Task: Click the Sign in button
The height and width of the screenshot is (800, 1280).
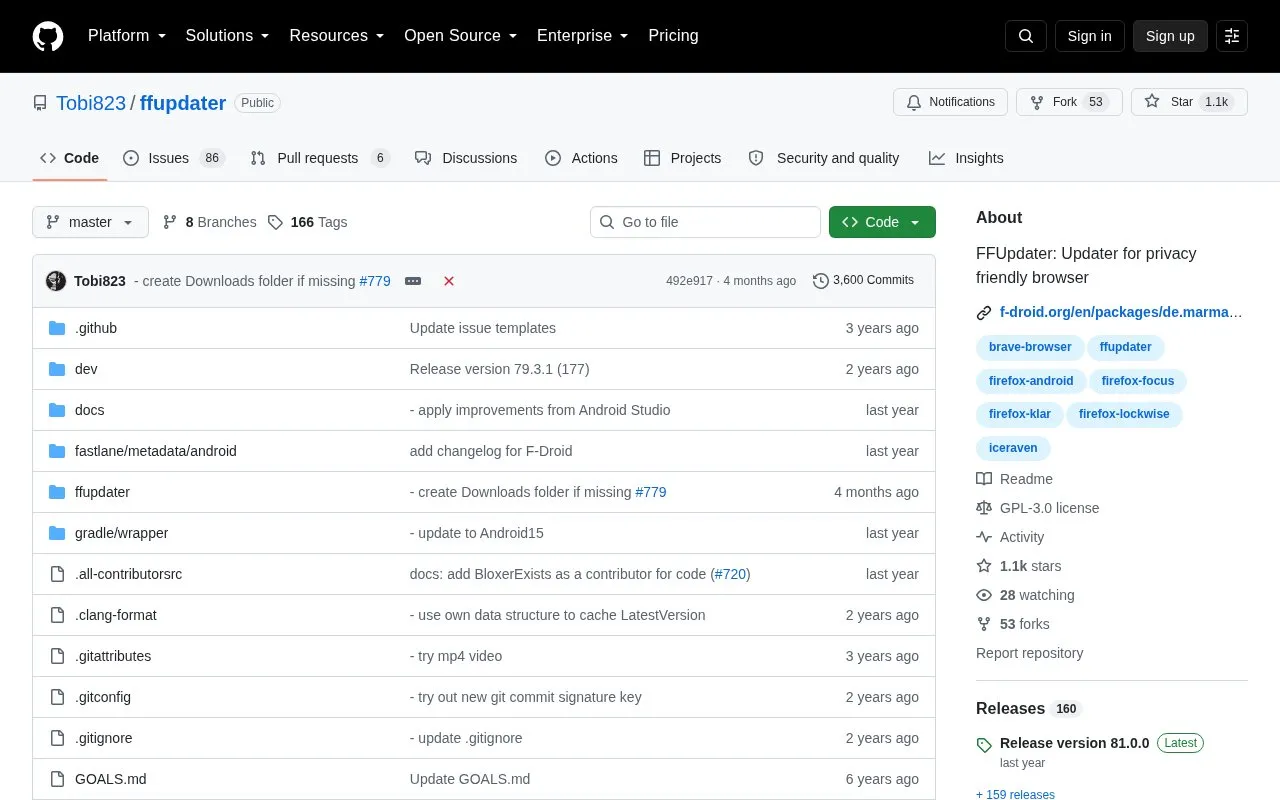Action: click(x=1089, y=36)
